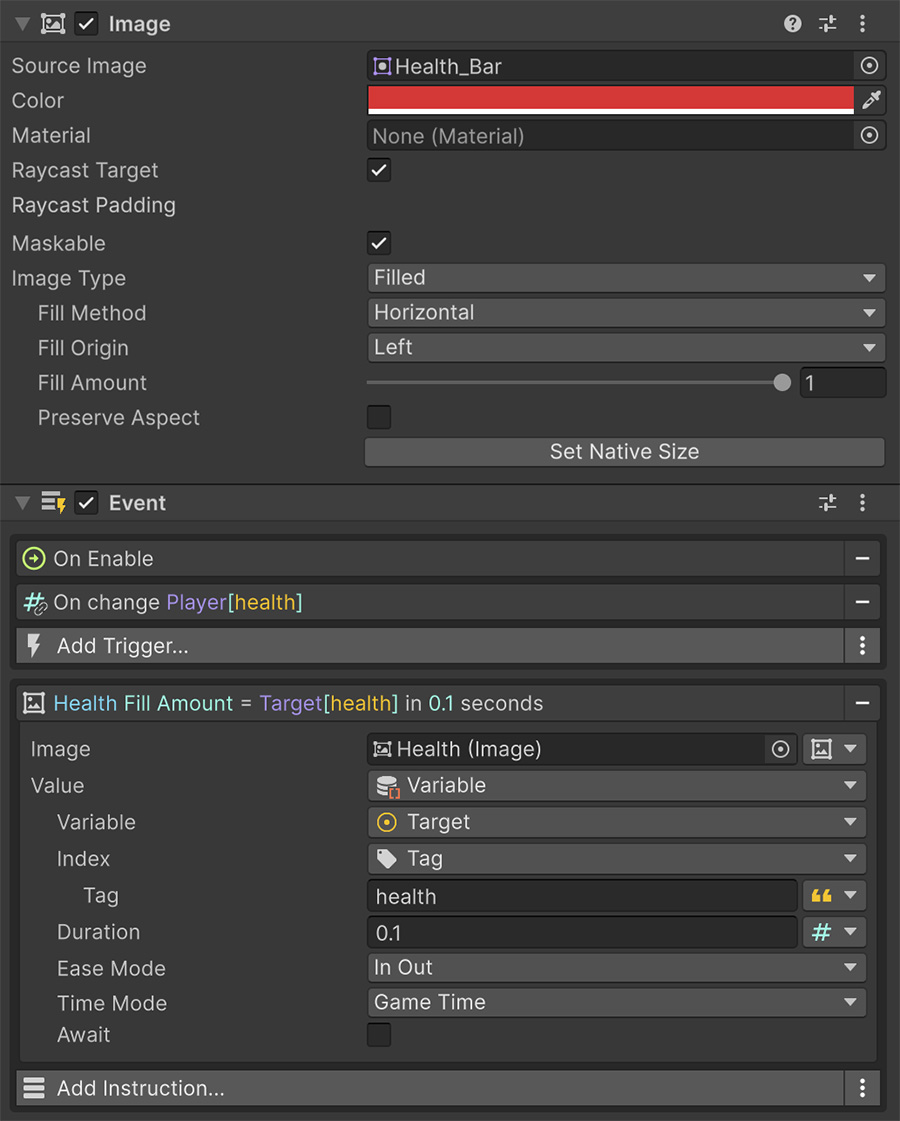
Task: Open the Add Instruction options menu
Action: [x=862, y=1088]
